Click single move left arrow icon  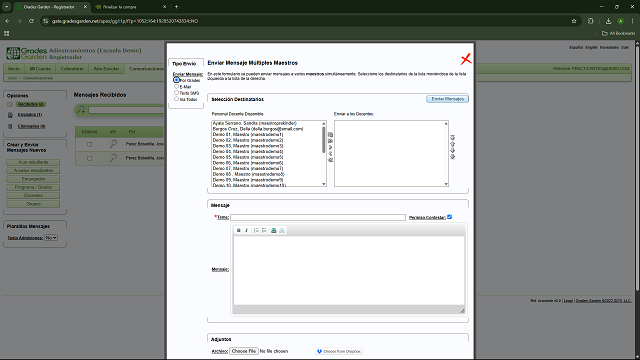(331, 153)
